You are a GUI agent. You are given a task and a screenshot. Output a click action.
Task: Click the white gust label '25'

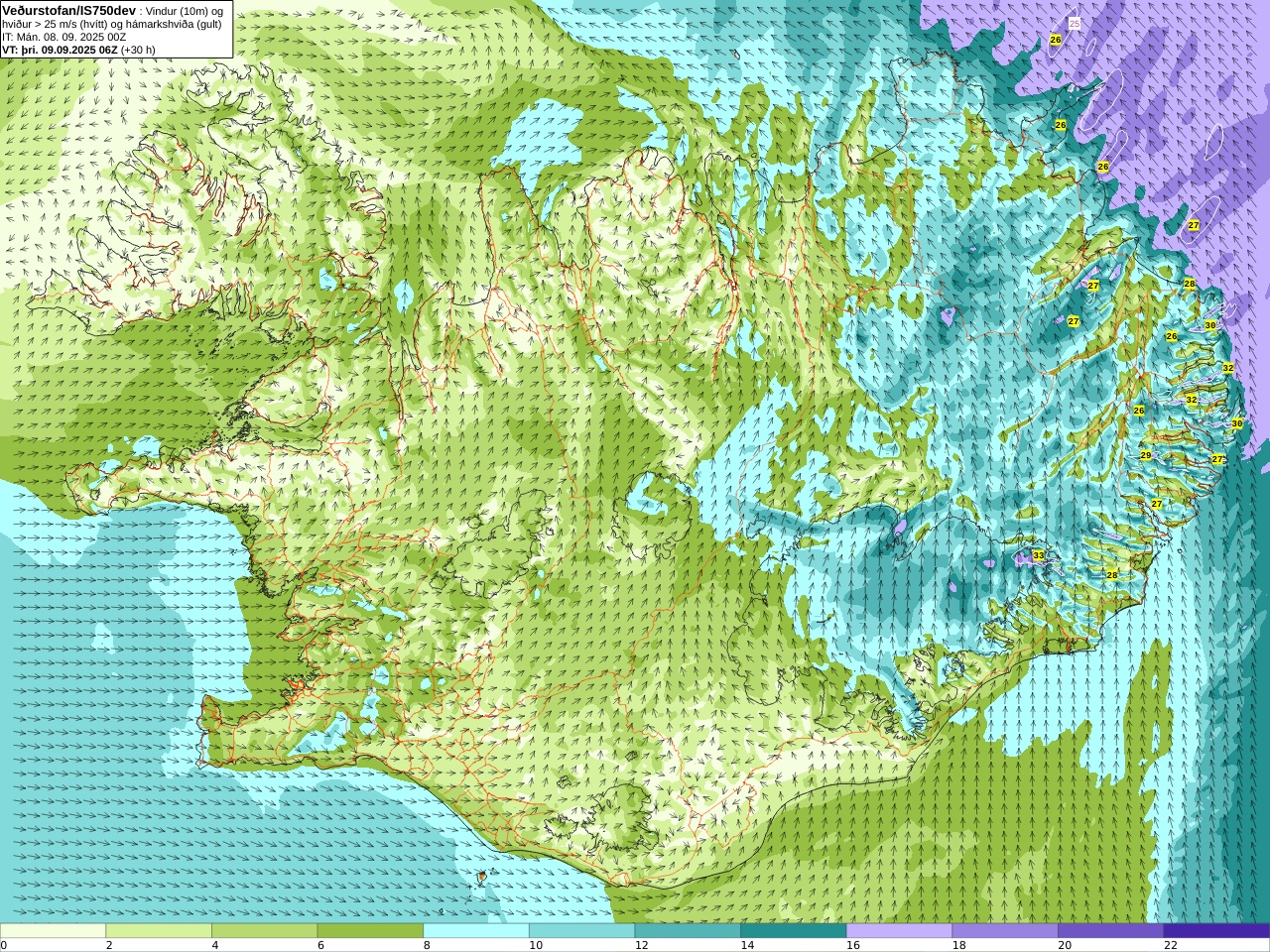[1074, 22]
